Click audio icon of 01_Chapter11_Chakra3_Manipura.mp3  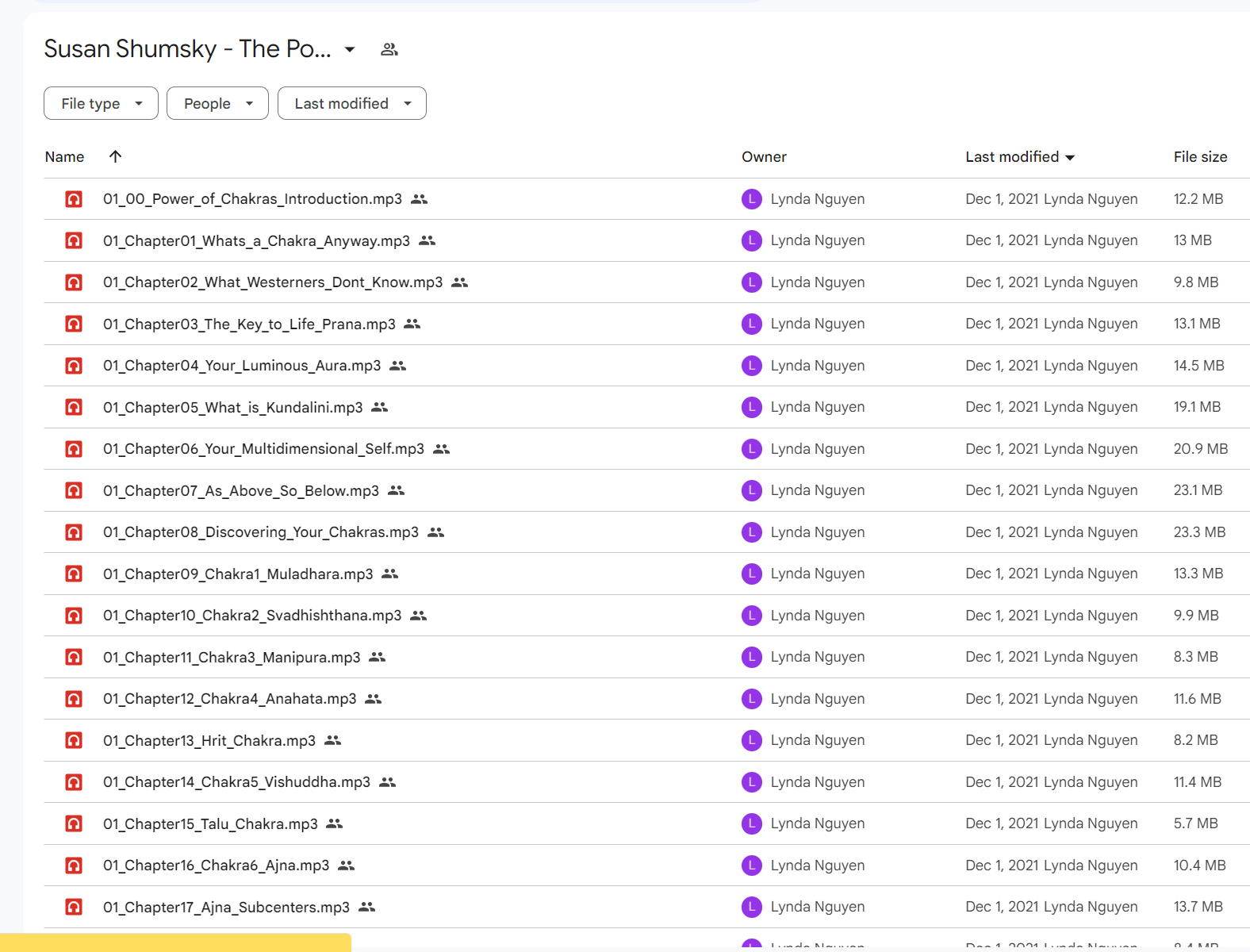tap(74, 657)
